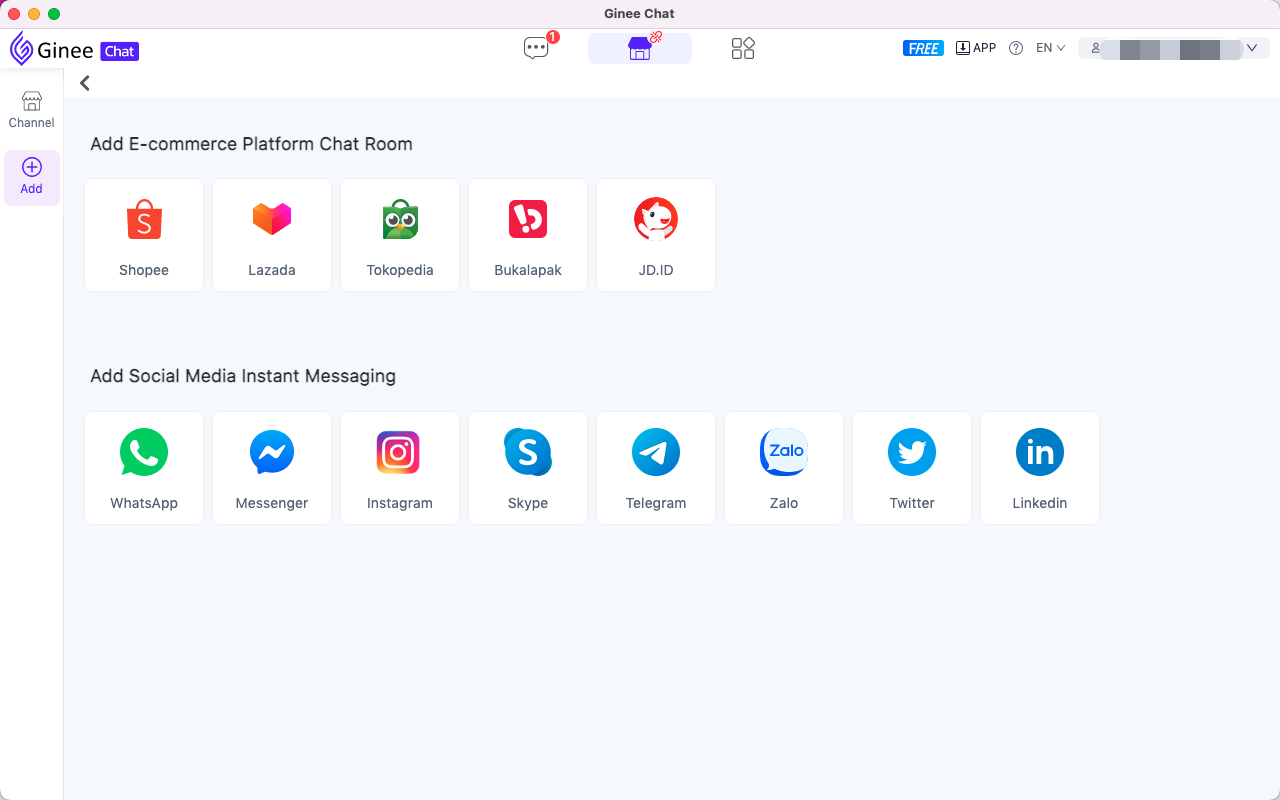Connect WhatsApp messaging

click(144, 468)
